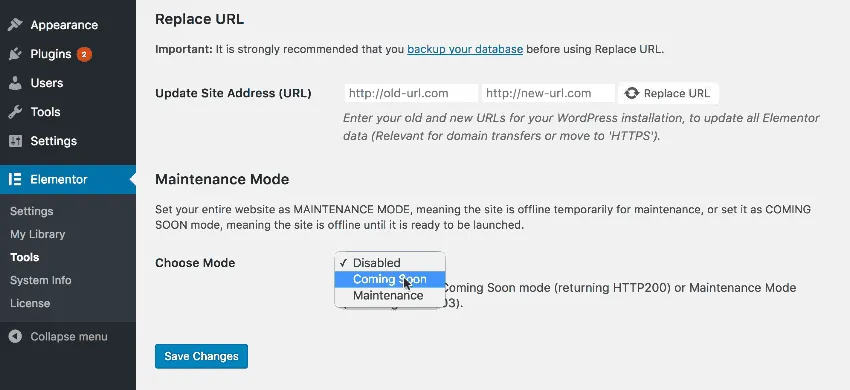
Task: Click the Elementor logo icon
Action: (x=15, y=180)
